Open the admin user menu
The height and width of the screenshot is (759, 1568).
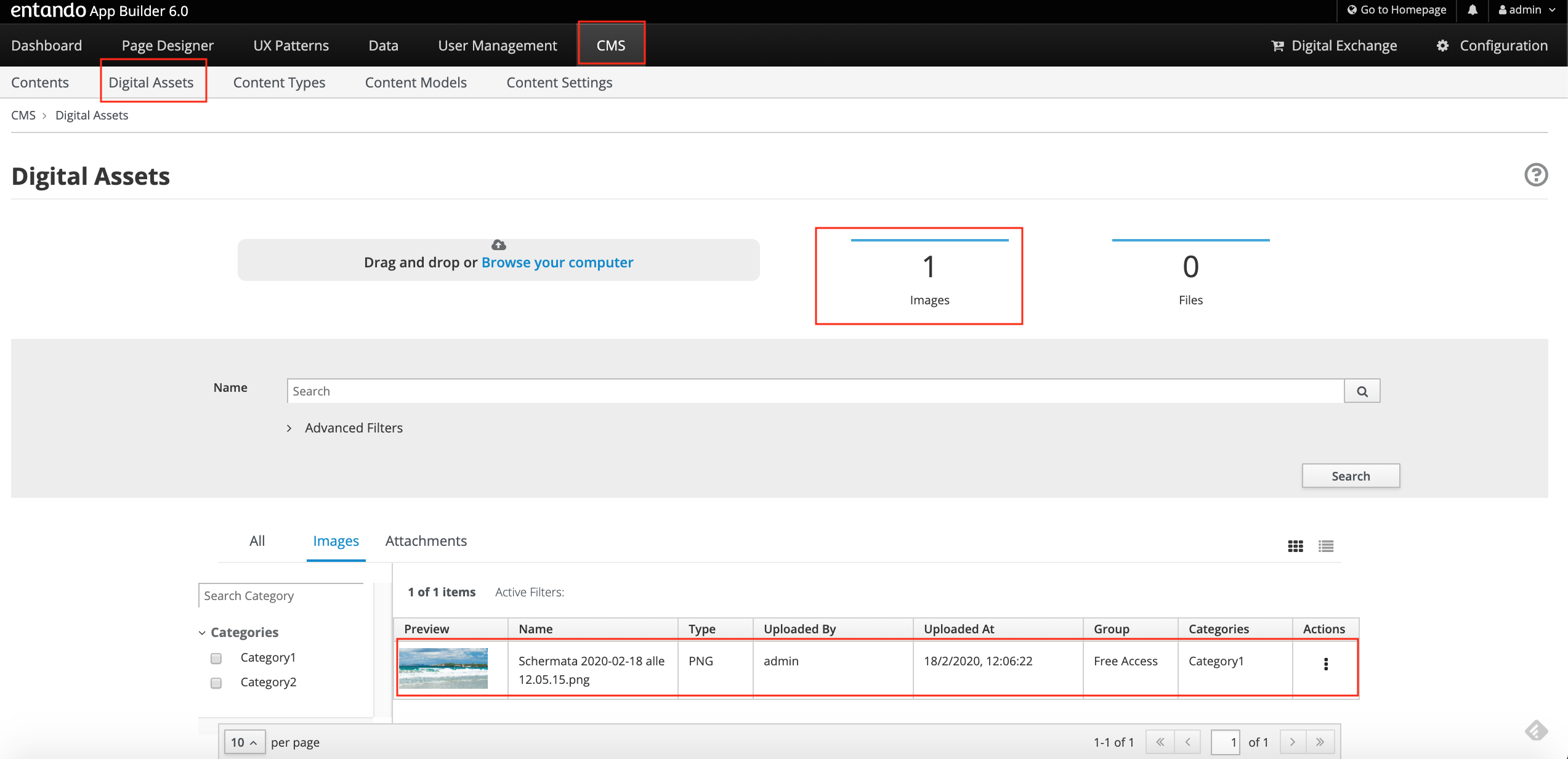(x=1527, y=10)
